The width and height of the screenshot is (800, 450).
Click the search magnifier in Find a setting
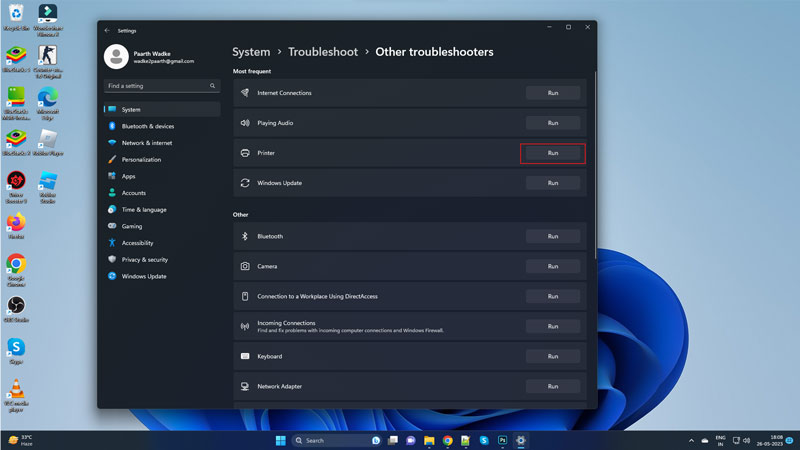pos(212,86)
